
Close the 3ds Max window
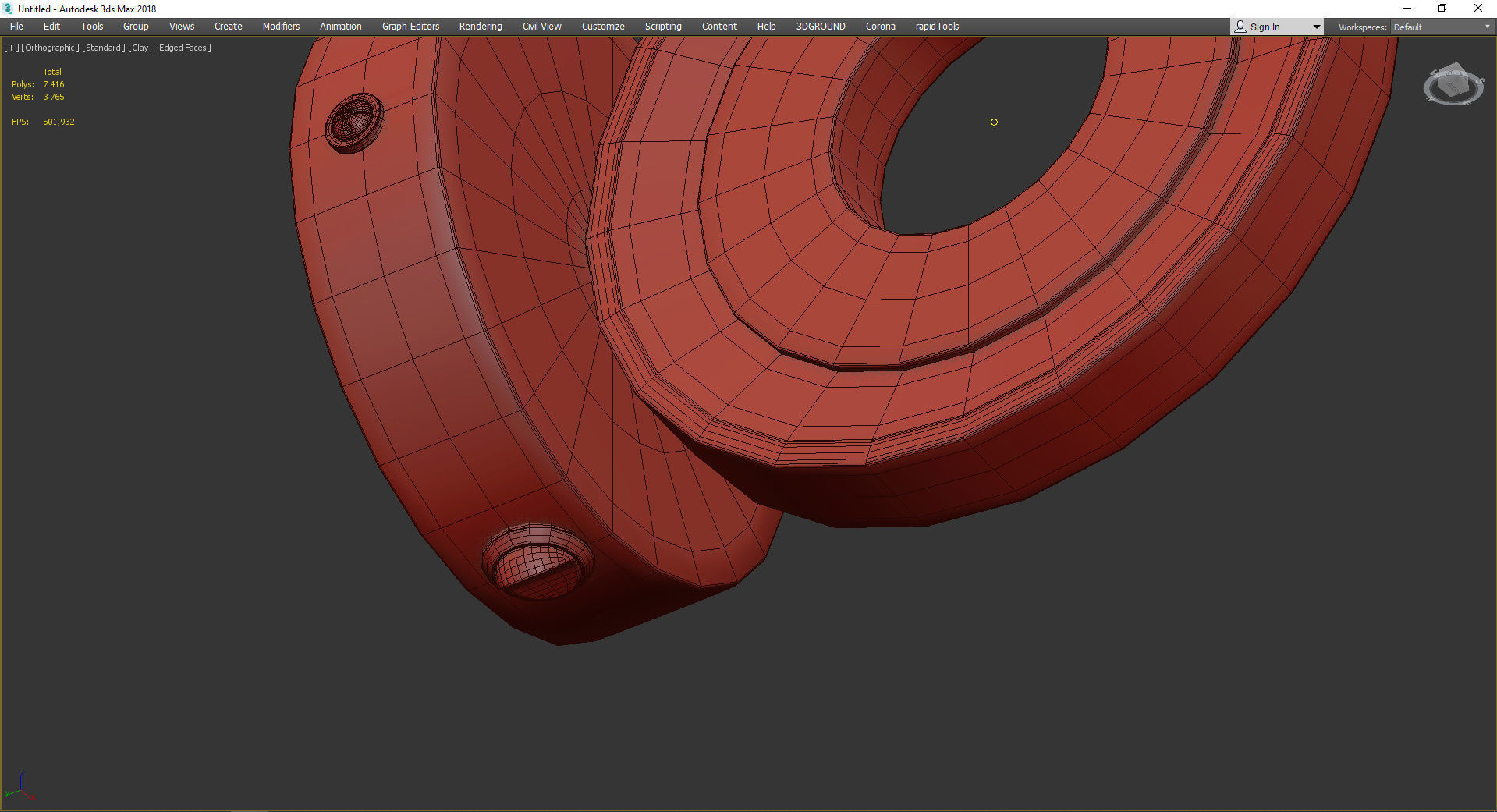(1478, 9)
